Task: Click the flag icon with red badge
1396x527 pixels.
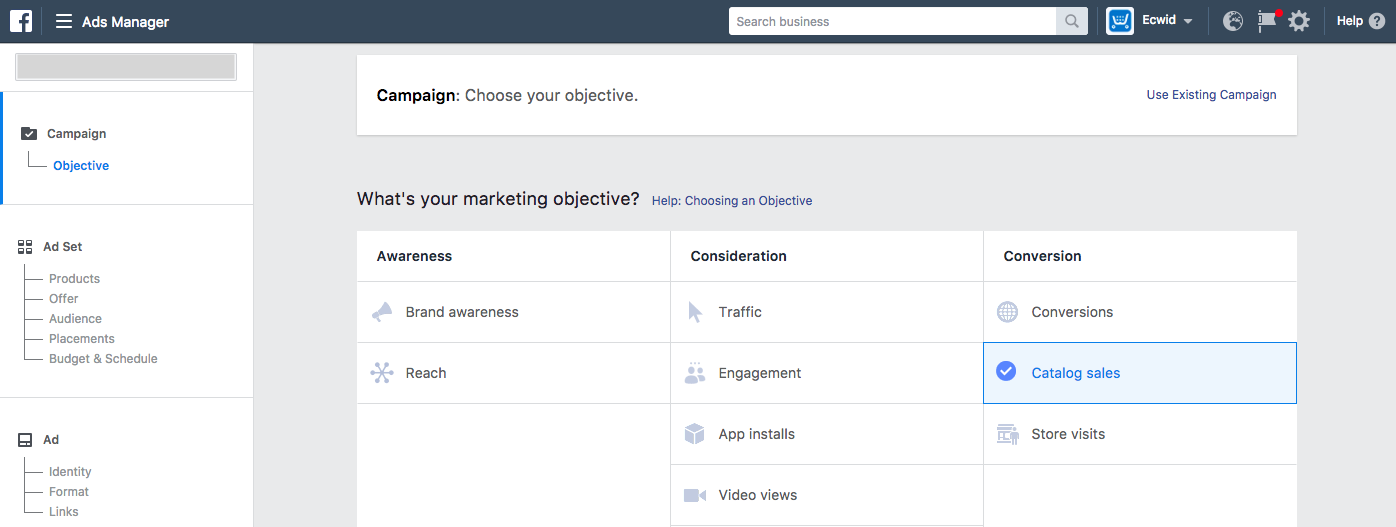Action: coord(1267,21)
